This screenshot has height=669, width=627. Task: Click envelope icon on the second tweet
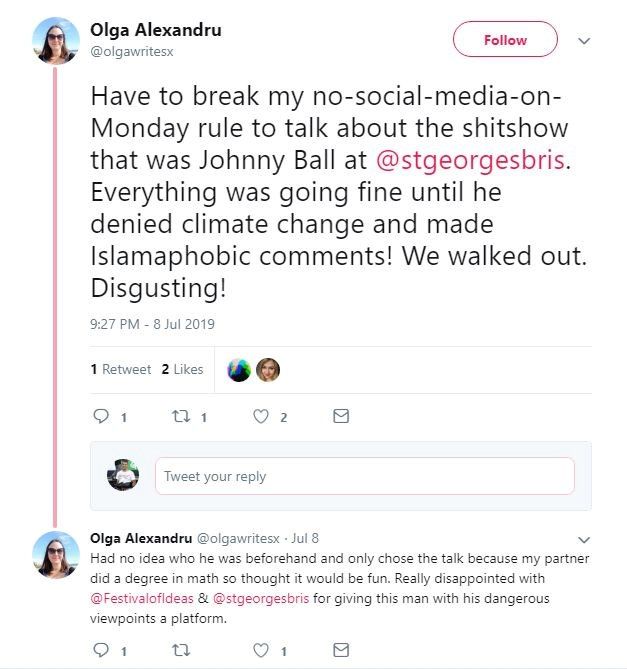341,650
